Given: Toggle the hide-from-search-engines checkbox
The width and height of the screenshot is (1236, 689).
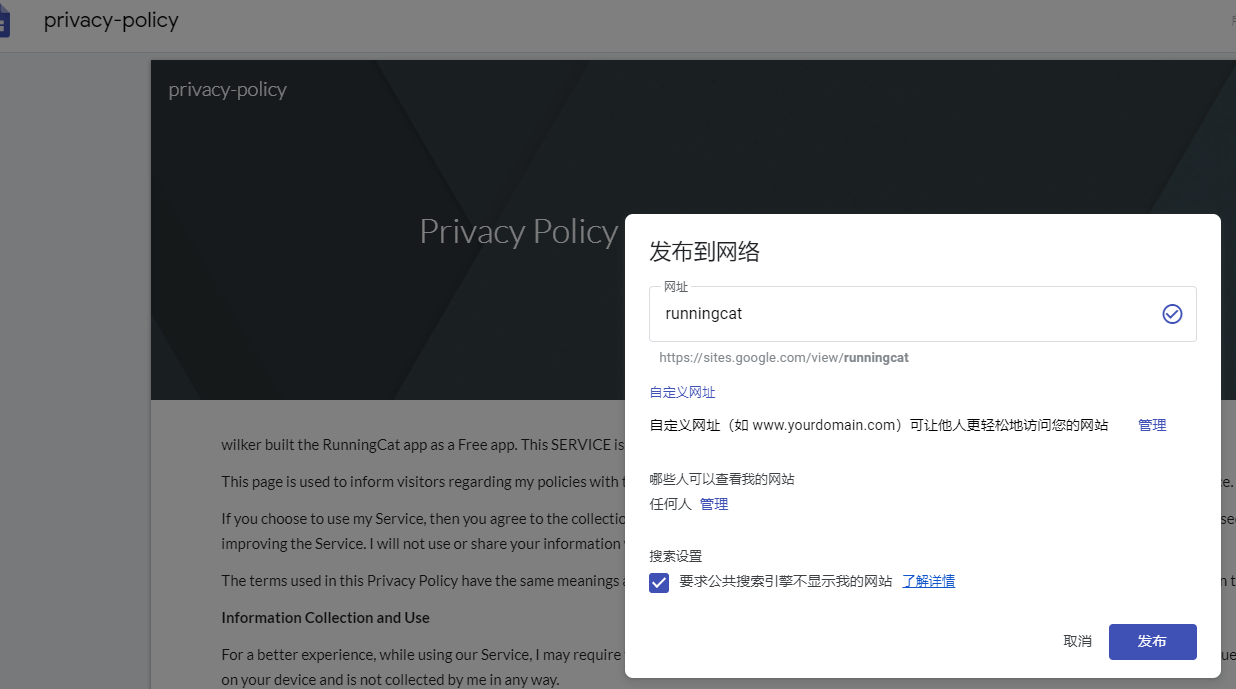Looking at the screenshot, I should (x=659, y=582).
